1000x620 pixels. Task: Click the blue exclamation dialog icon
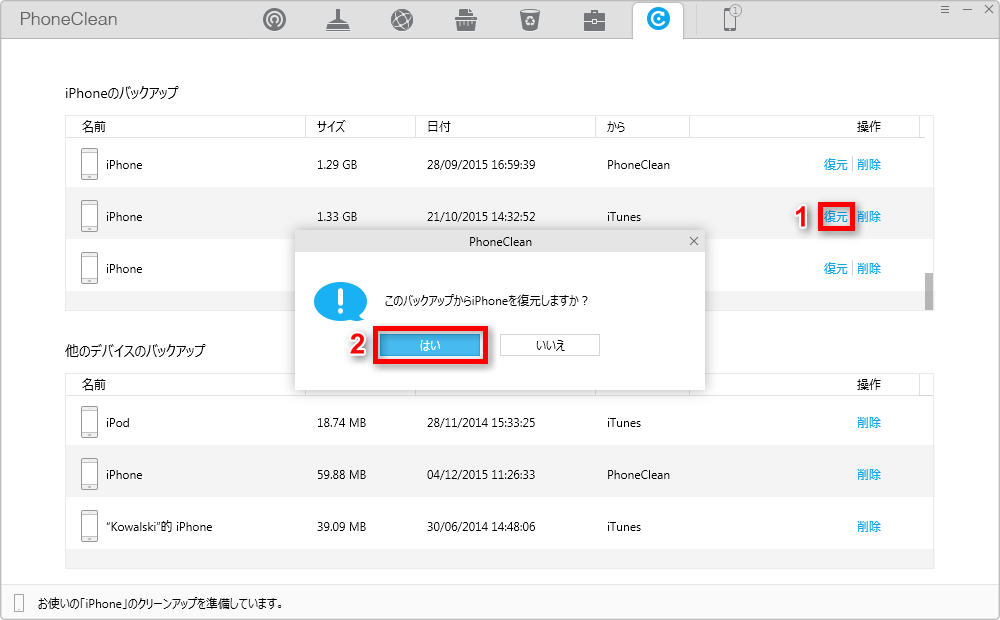(341, 301)
